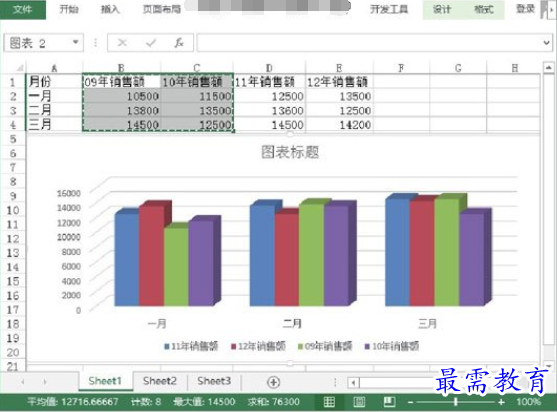Select the red bar in 一月 group
Image resolution: width=557 pixels, height=412 pixels.
(152, 256)
